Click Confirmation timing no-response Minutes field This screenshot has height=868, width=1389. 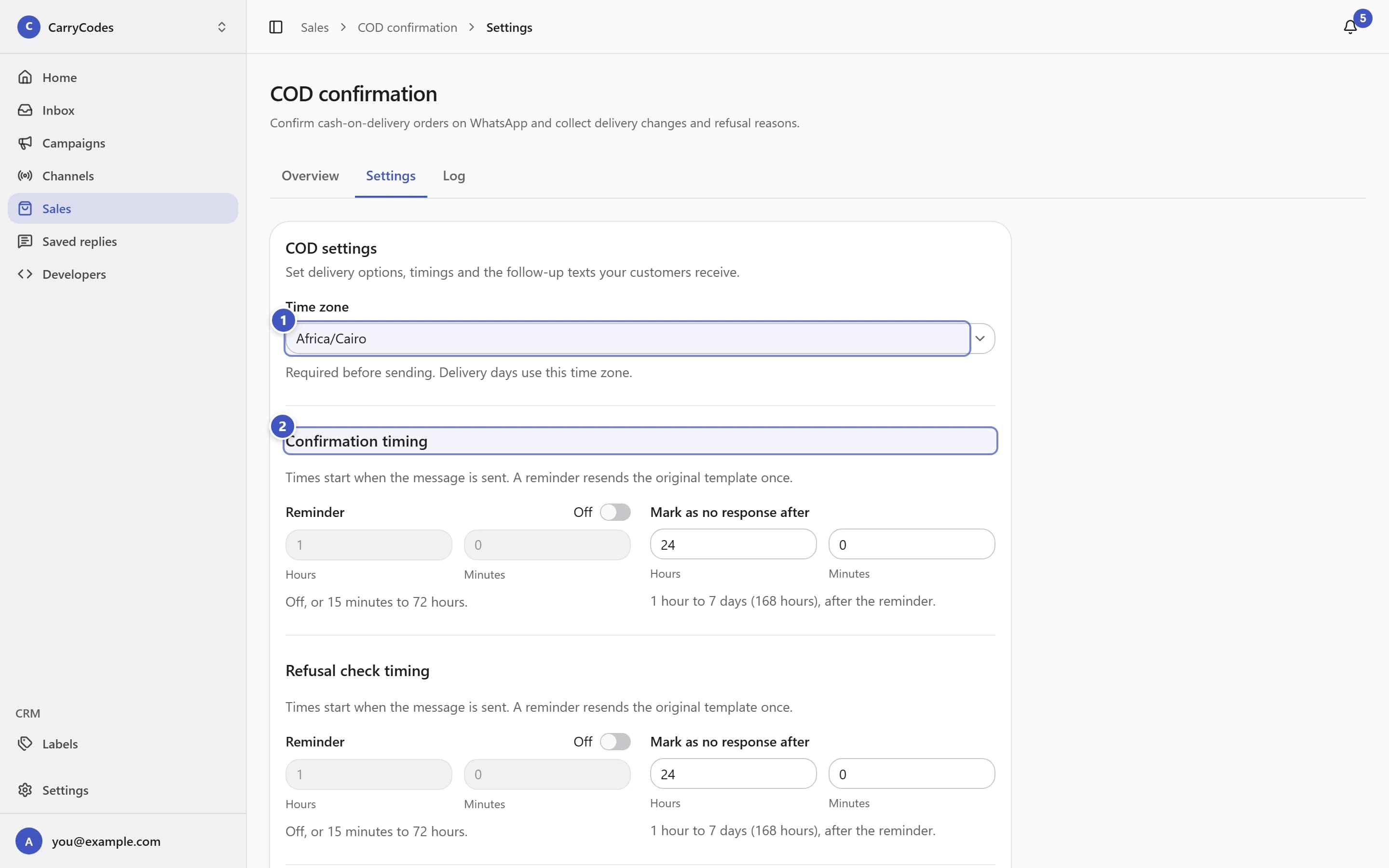(912, 544)
